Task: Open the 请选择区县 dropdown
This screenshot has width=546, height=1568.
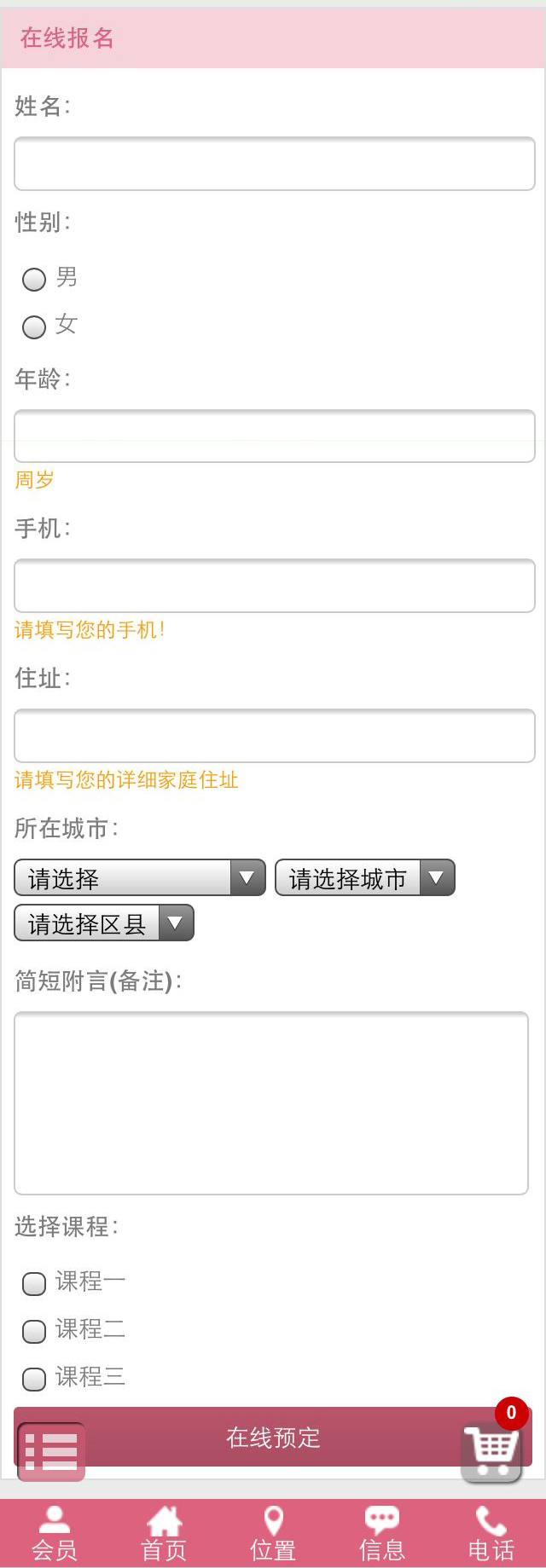Action: pyautogui.click(x=104, y=923)
